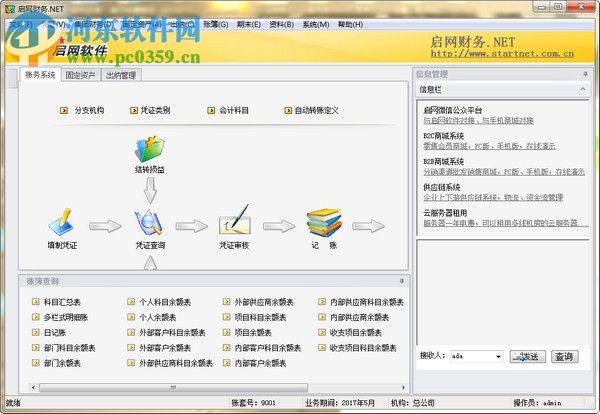Open the 系统(M) menu
This screenshot has height=414, width=600.
click(x=316, y=24)
